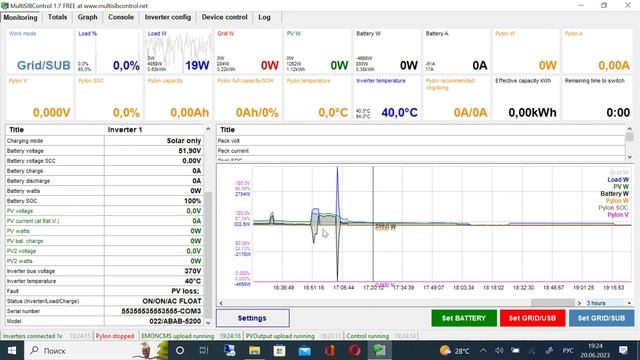This screenshot has height=360, width=640.
Task: Select the Battery voltage 51,90V row
Action: click(104, 151)
